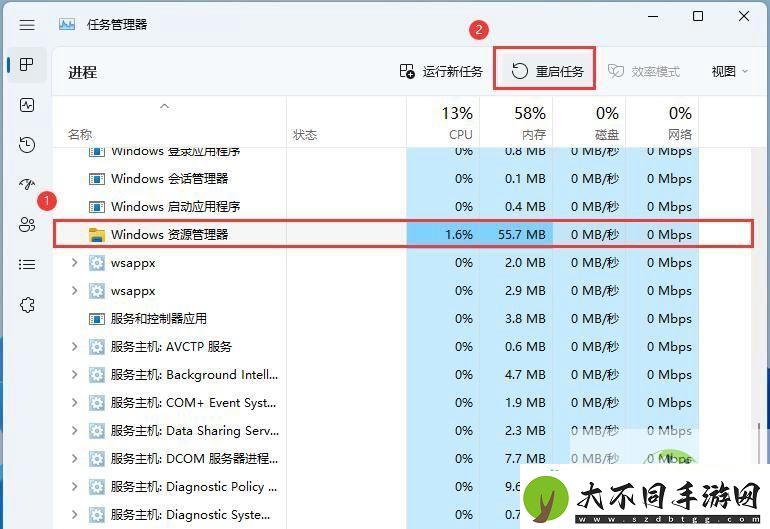Click gear icon of 服务主机: DCOM 服务器进程...
The image size is (770, 529).
tap(97, 459)
